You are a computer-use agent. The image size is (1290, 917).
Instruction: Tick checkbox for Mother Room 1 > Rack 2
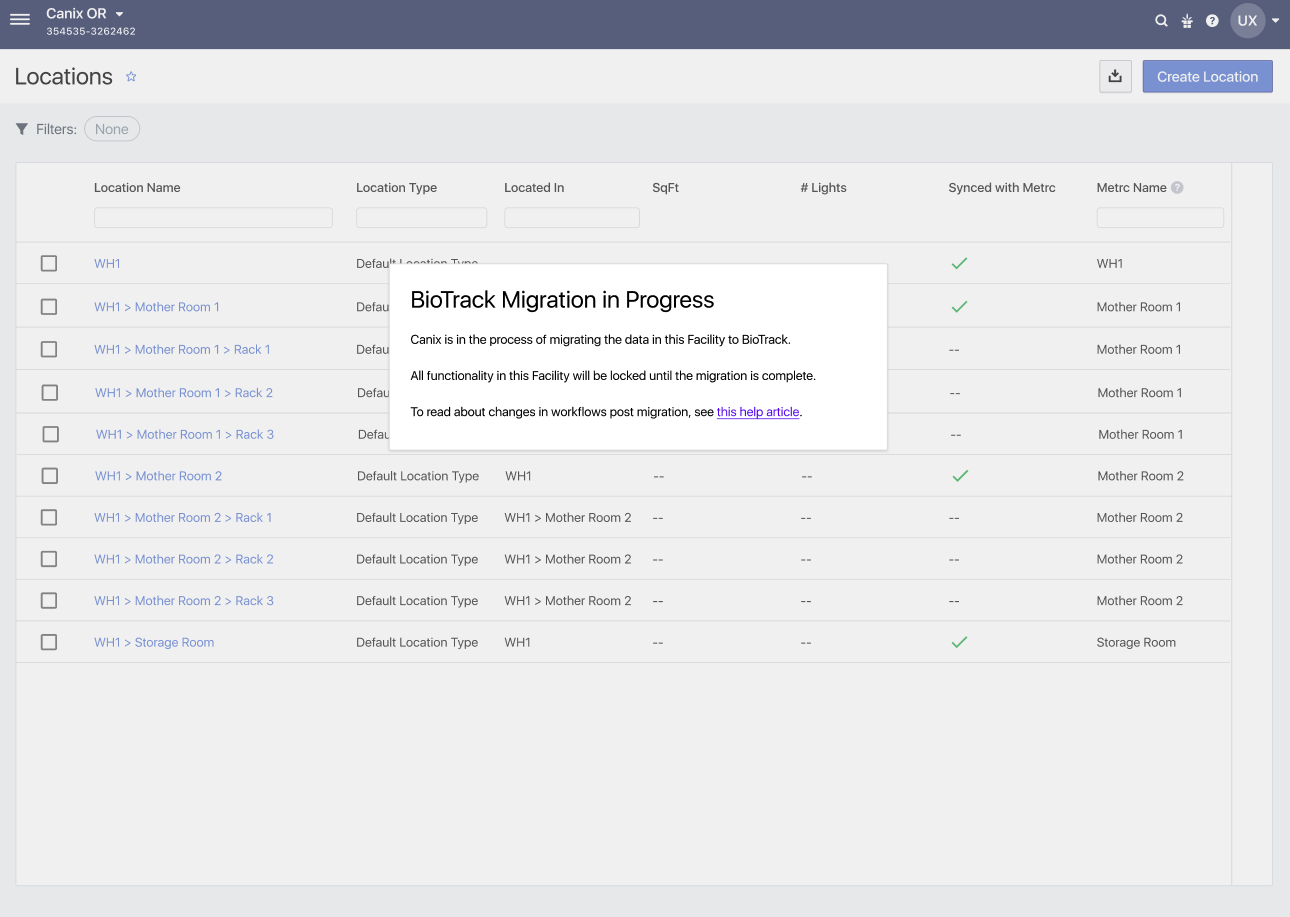pyautogui.click(x=50, y=393)
